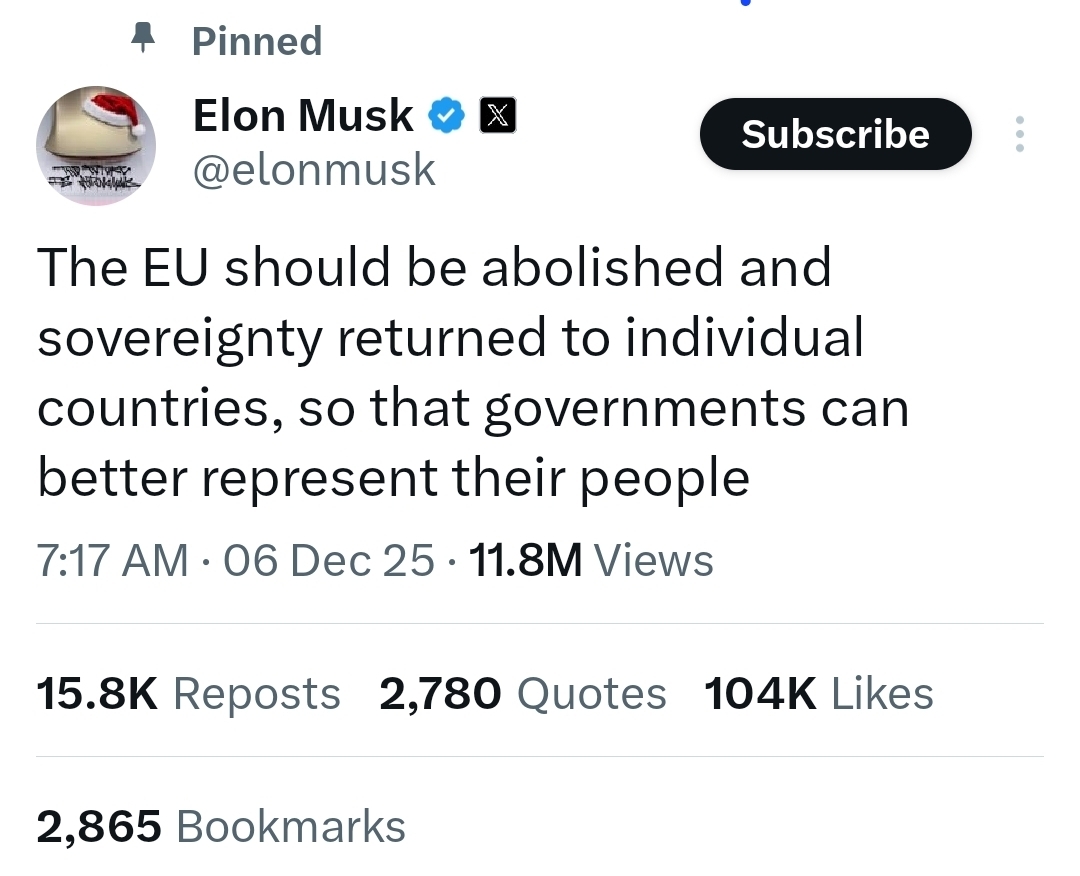Click the word sovereignty in the post

180,339
